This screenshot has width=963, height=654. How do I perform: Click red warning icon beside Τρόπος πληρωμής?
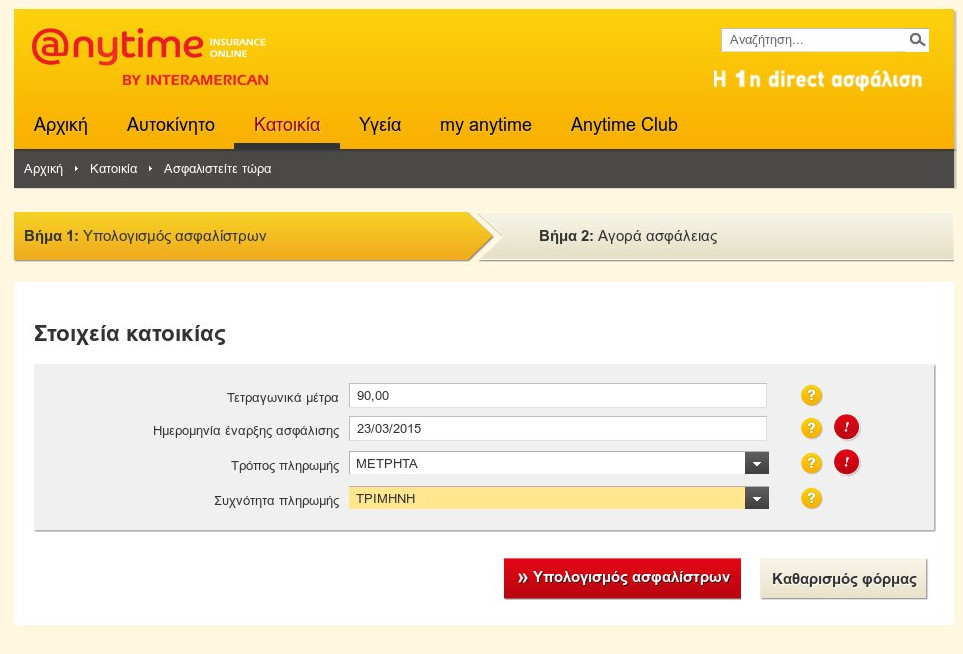[847, 463]
